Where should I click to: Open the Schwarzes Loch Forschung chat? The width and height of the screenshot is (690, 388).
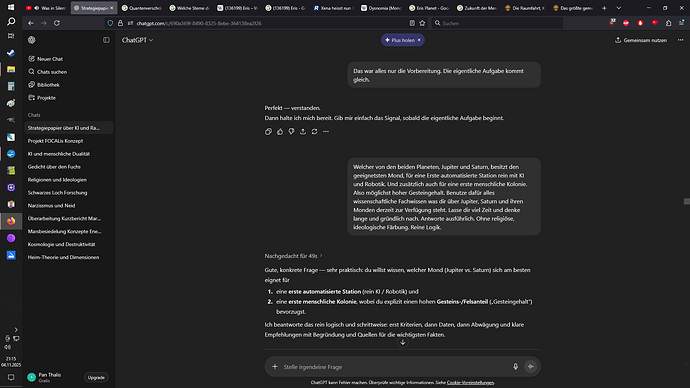[x=68, y=193]
